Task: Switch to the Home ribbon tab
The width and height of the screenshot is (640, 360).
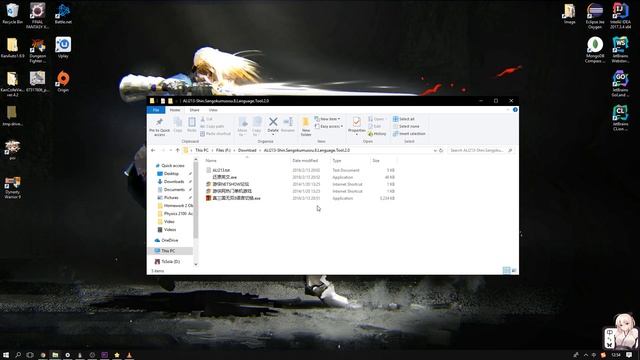Action: 175,110
